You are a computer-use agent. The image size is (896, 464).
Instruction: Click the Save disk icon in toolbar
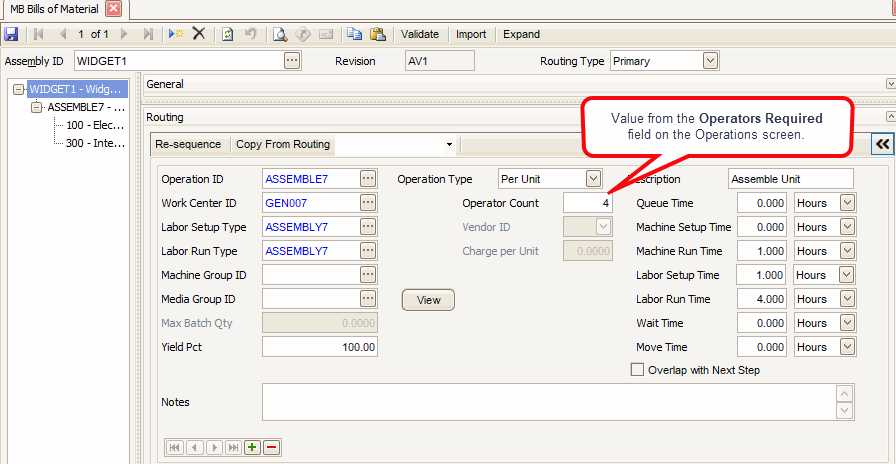point(11,34)
